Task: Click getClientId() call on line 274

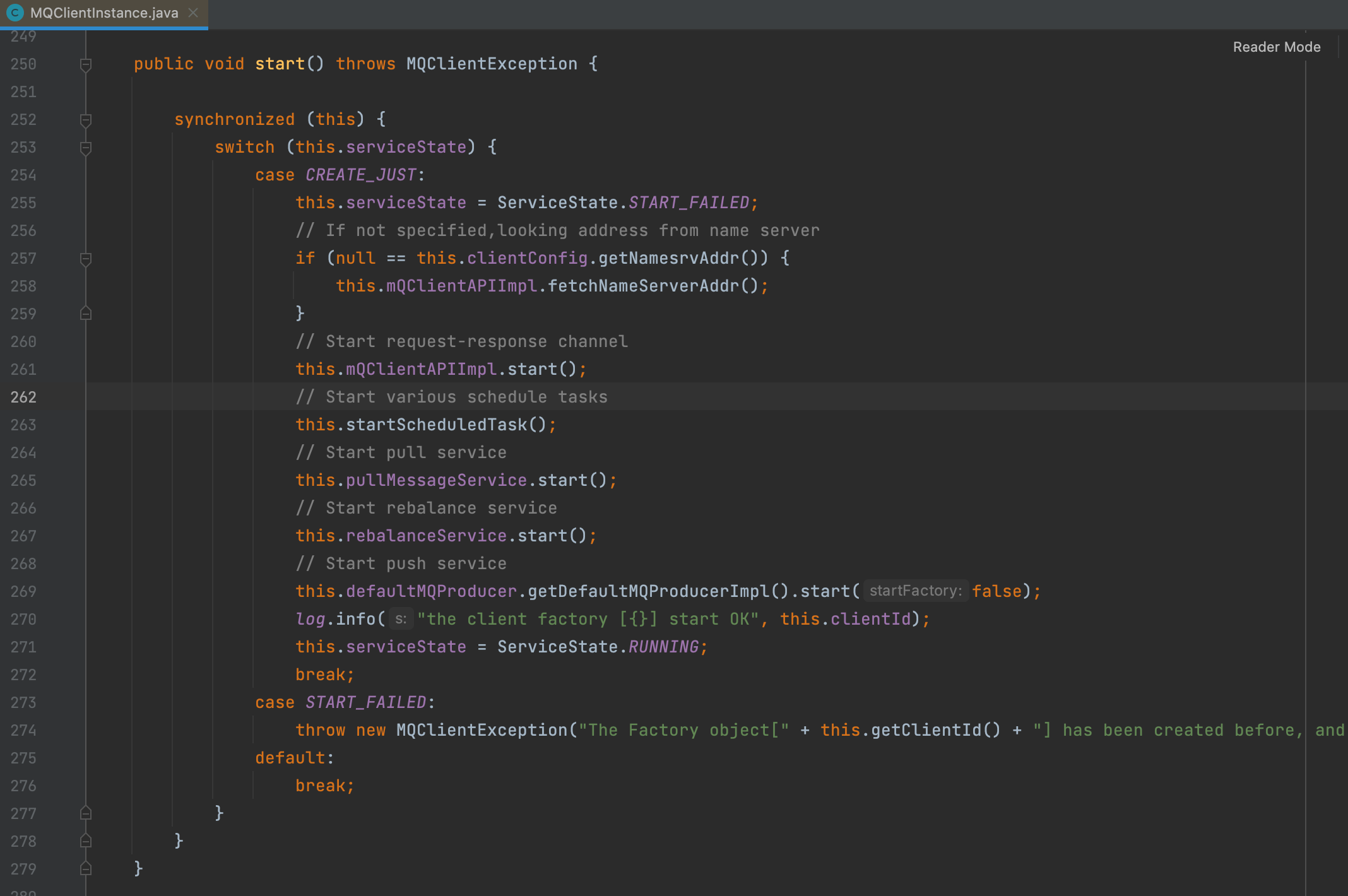Action: pyautogui.click(x=936, y=730)
